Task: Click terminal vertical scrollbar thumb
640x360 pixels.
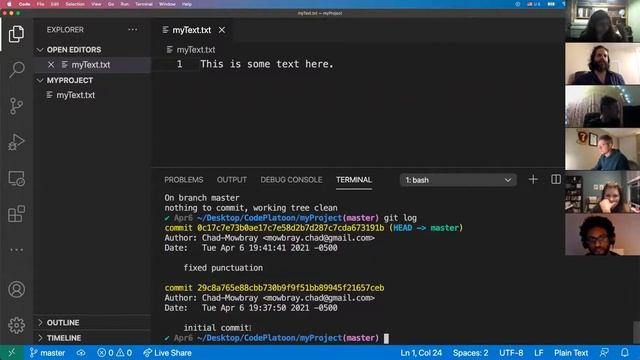Action: coord(637,333)
